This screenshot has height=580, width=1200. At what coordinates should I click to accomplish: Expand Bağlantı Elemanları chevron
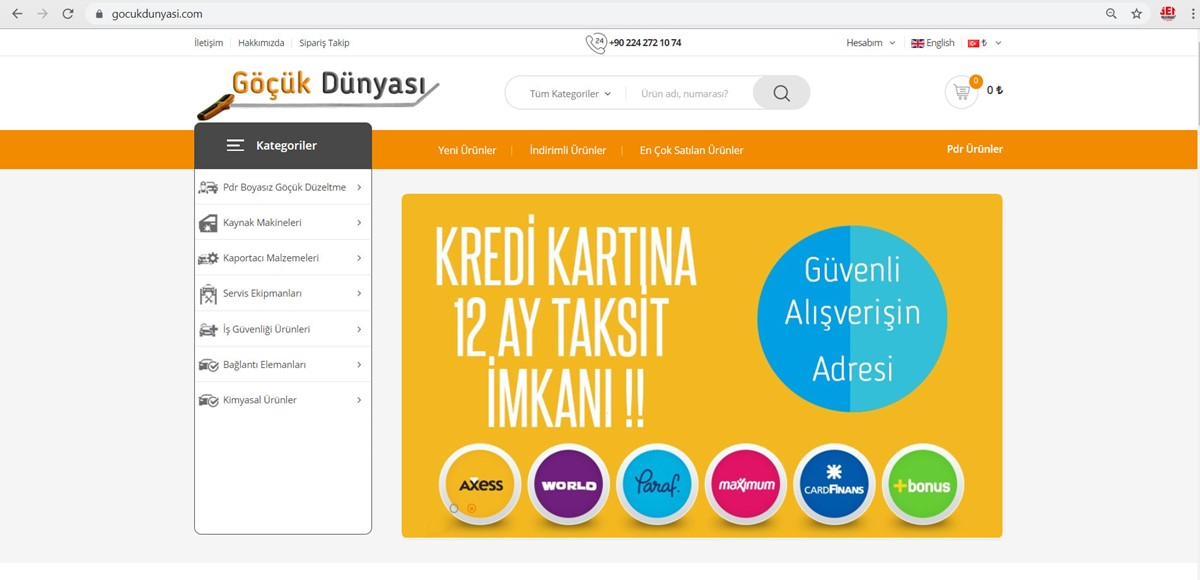[359, 365]
